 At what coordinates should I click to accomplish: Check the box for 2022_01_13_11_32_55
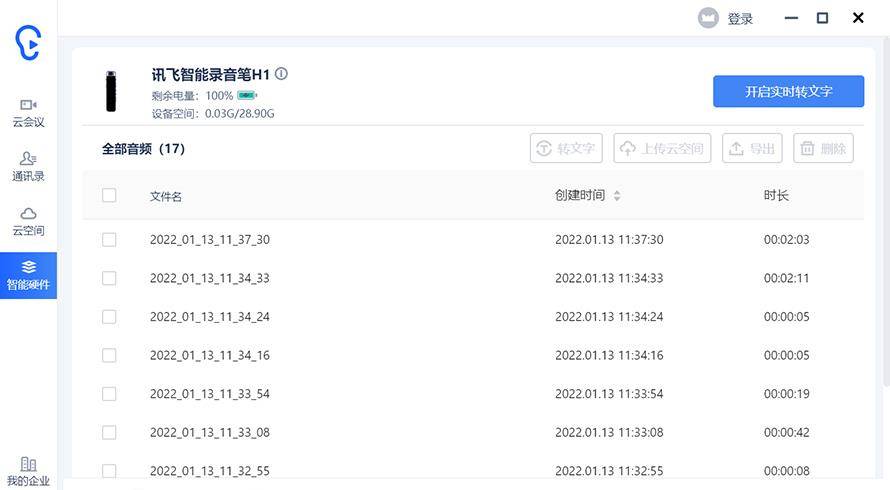(109, 471)
